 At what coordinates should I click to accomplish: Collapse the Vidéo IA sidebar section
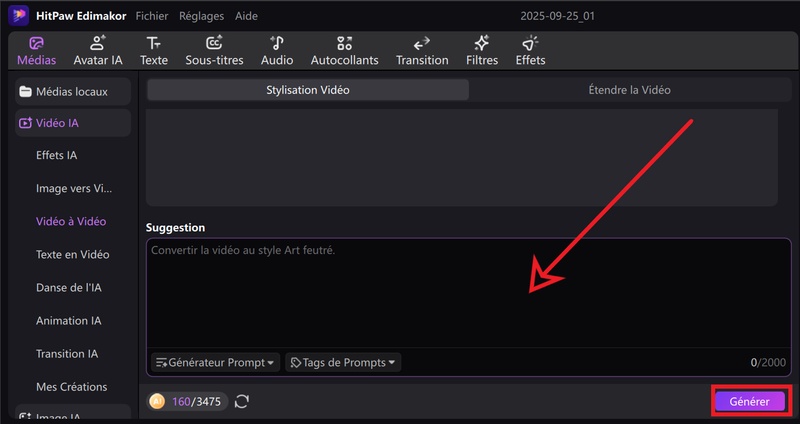(71, 123)
